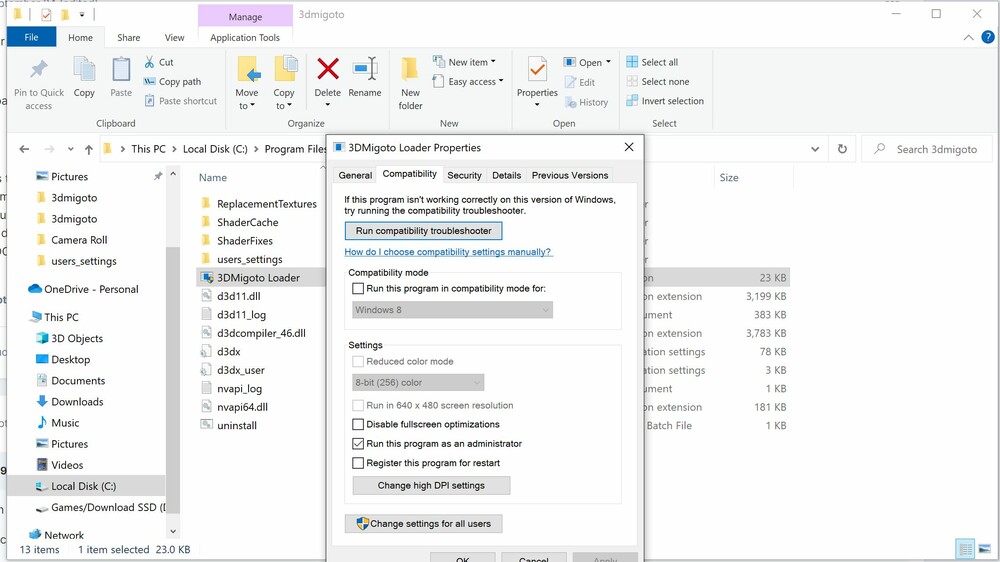Switch to large icons view button

[986, 549]
